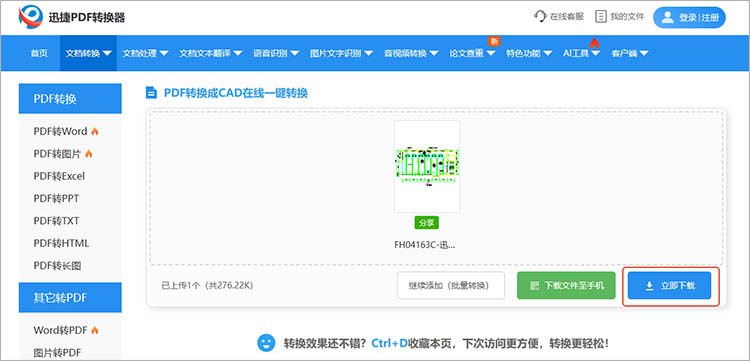This screenshot has width=750, height=361.
Task: Expand the 文档文本翻译 menu
Action: tap(210, 53)
